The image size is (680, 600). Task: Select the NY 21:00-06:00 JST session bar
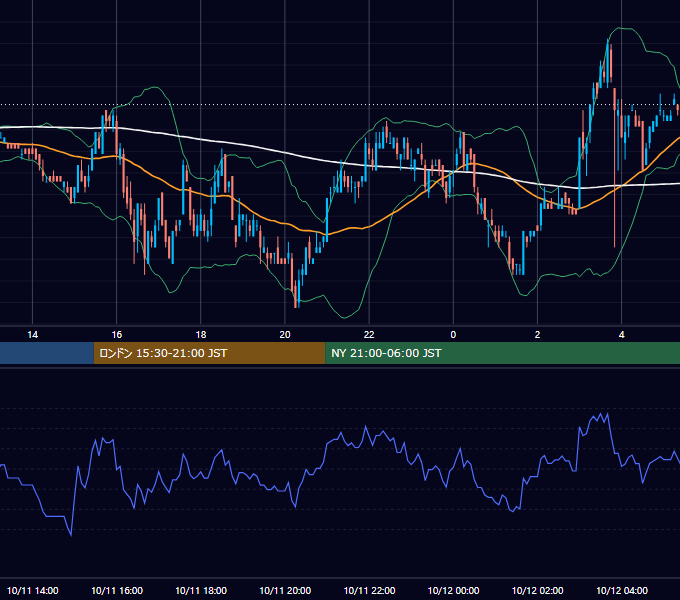coord(503,353)
